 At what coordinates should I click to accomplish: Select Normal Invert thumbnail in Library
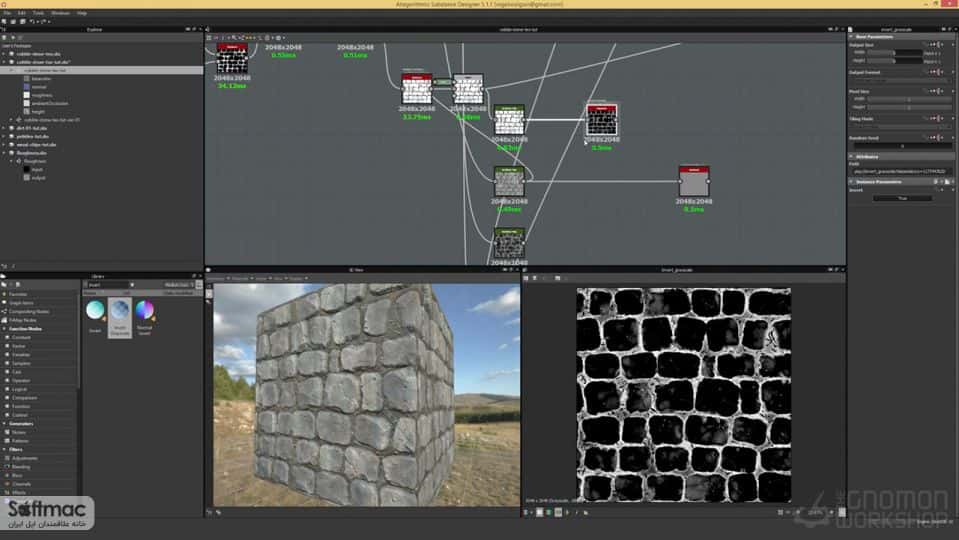pyautogui.click(x=144, y=317)
